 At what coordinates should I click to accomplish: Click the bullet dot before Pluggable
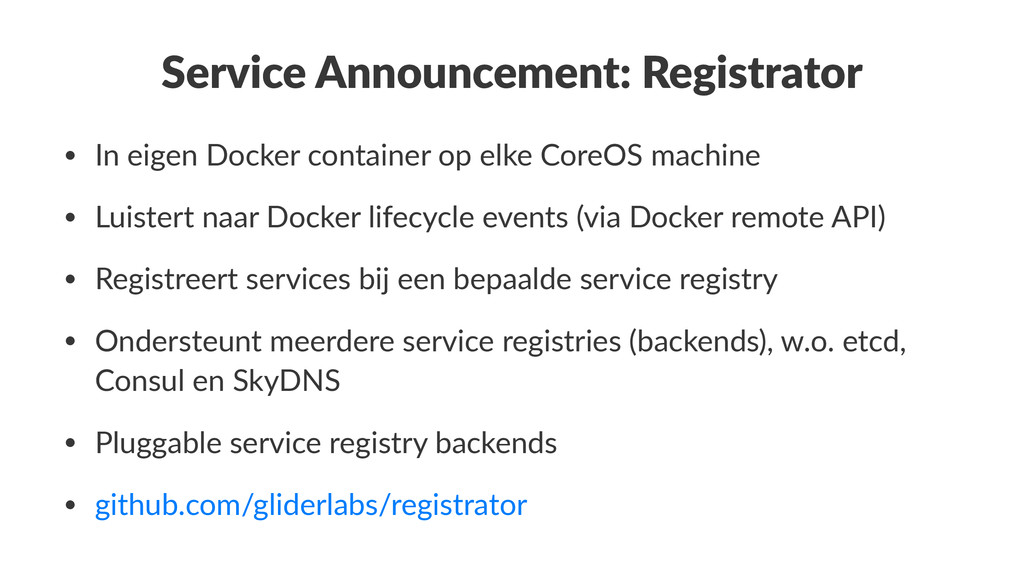point(71,443)
